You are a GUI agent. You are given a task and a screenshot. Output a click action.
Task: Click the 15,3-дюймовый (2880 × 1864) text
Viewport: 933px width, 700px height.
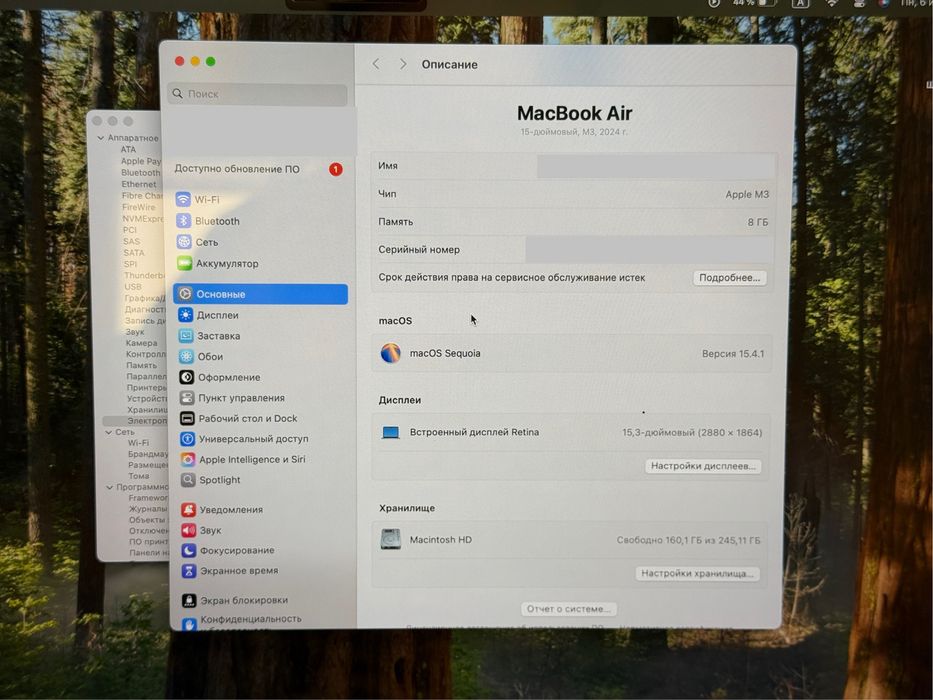[692, 433]
